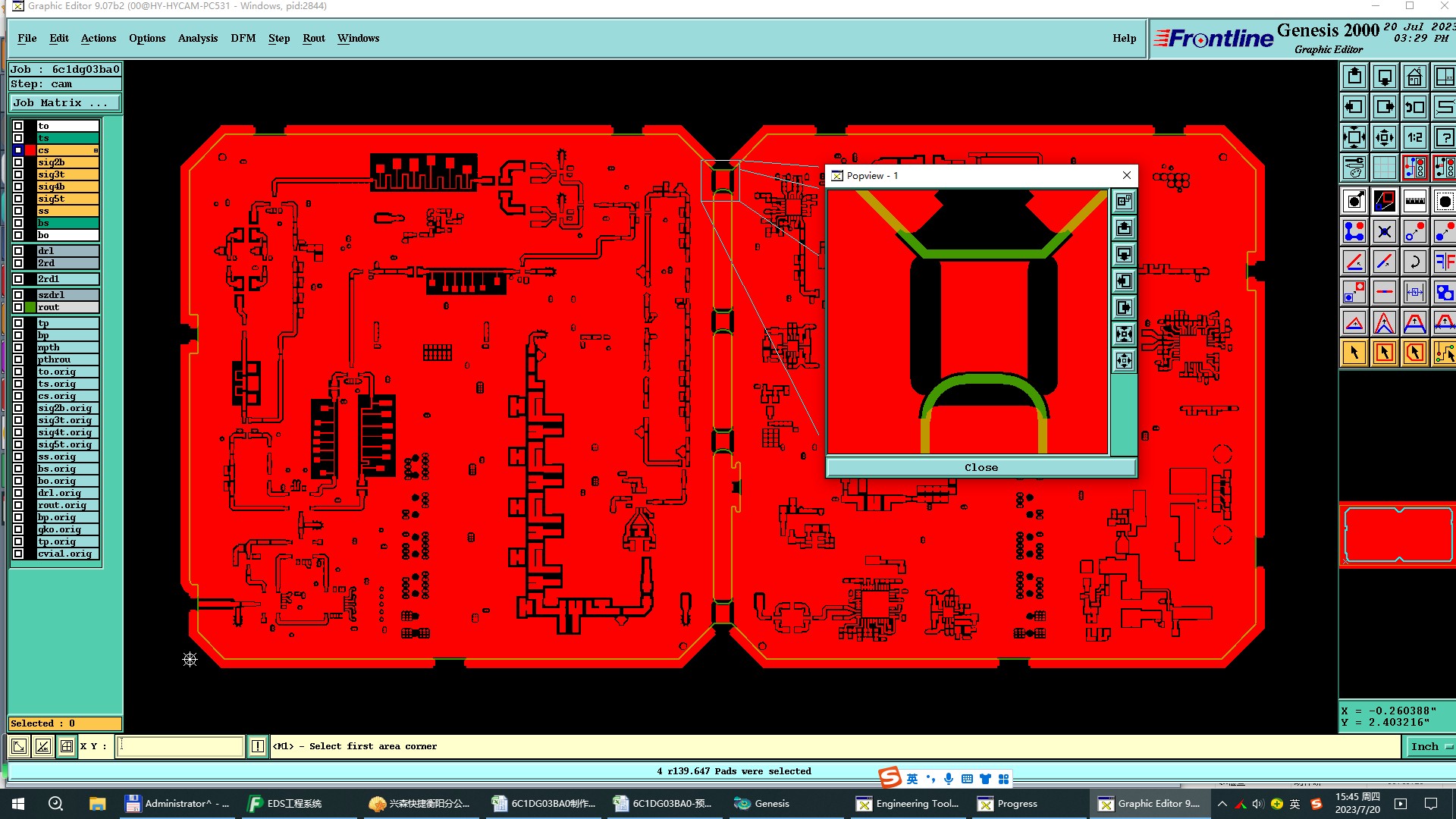Close the Popview window via Close
Viewport: 1456px width, 819px height.
point(981,468)
